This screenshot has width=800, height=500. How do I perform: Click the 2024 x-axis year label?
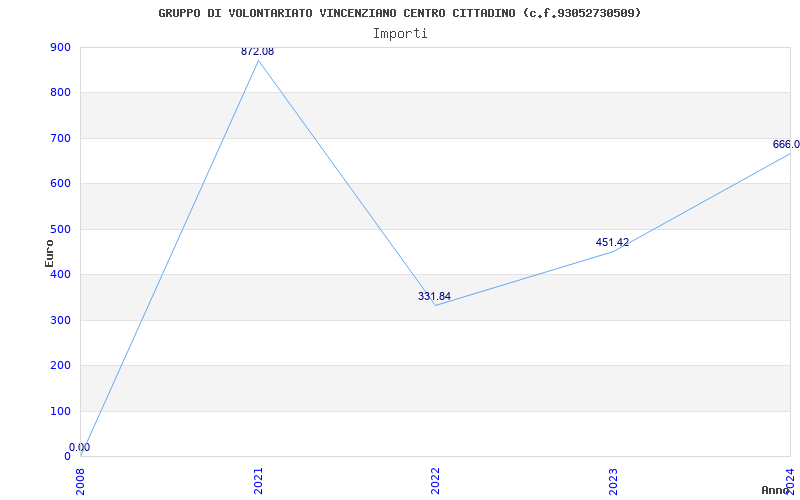point(790,481)
